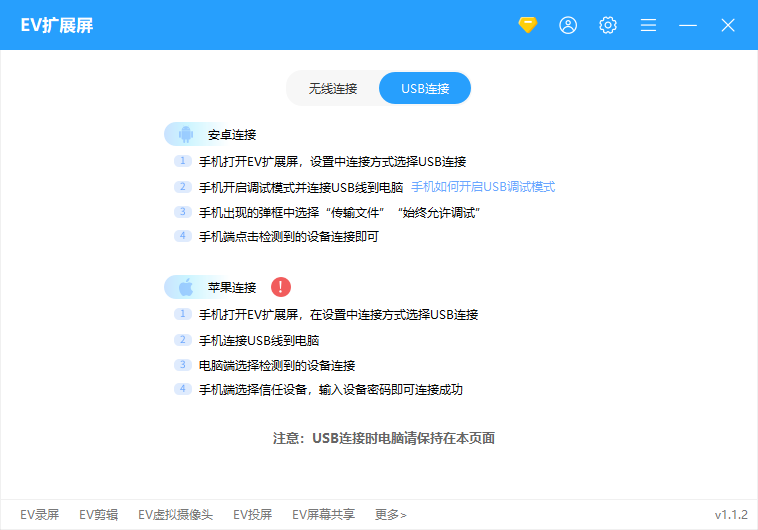Click the 苹果连接 section heading

point(232,288)
